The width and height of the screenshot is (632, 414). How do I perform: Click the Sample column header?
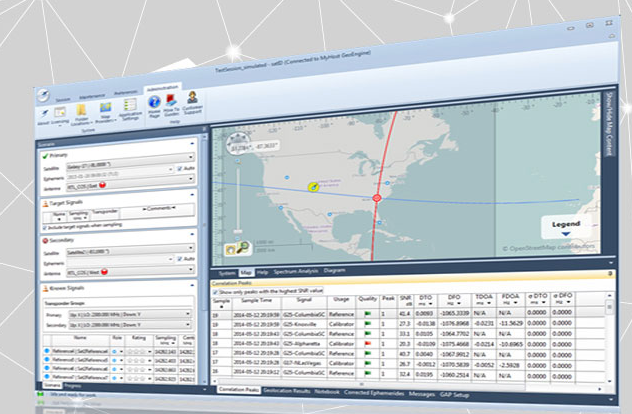pos(221,303)
